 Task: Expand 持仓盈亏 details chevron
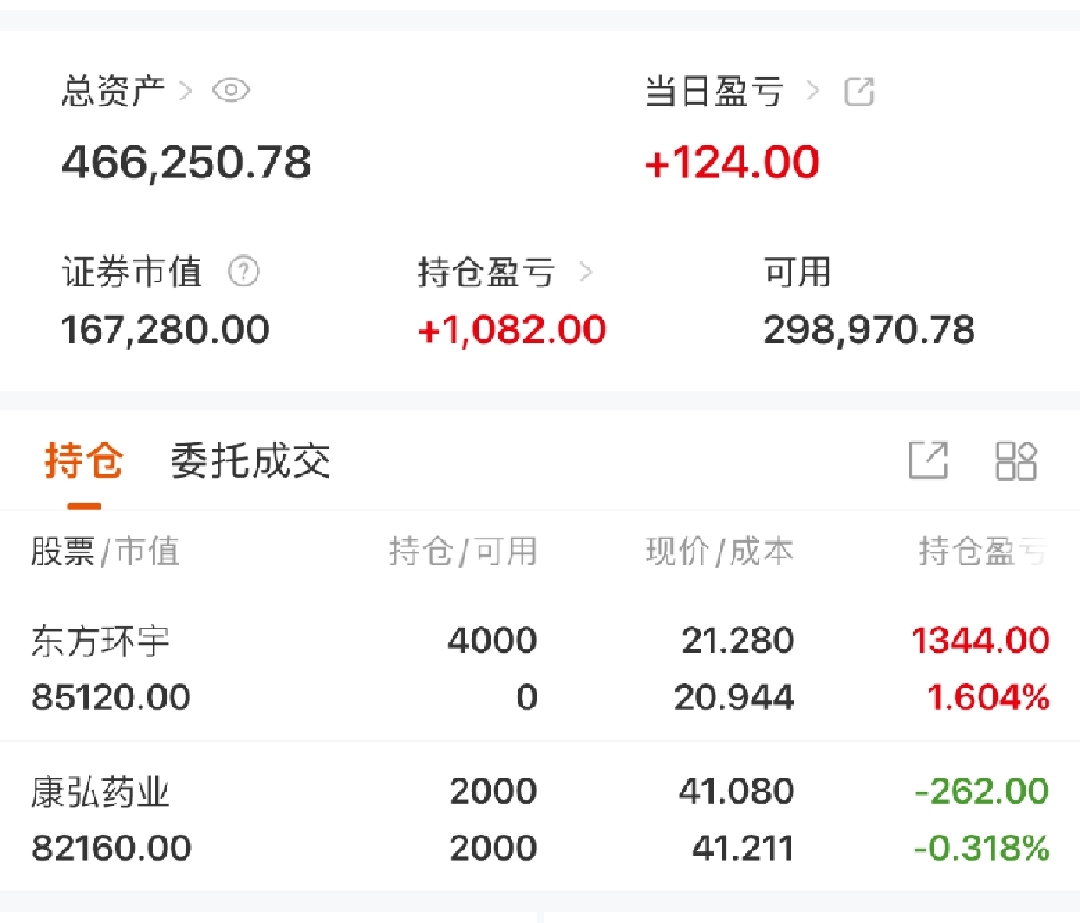(586, 272)
